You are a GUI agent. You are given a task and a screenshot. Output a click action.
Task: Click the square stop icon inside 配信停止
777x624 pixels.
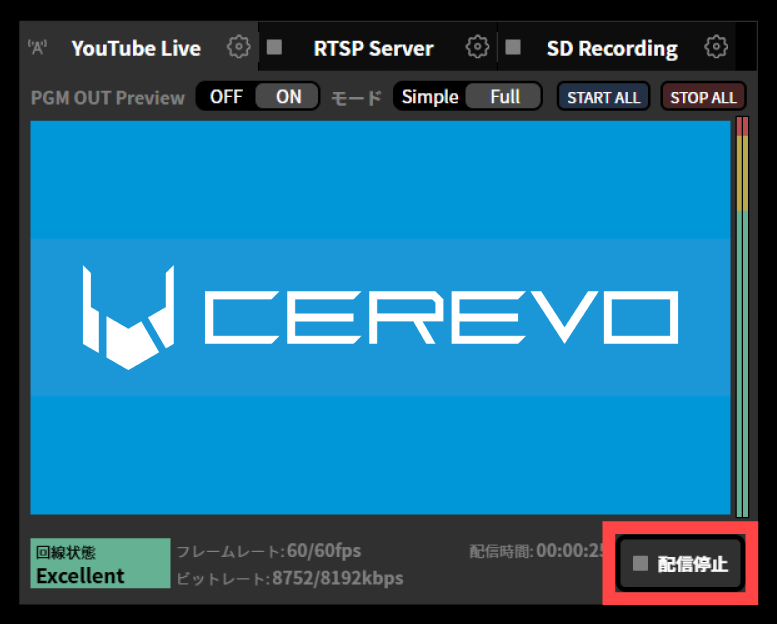pyautogui.click(x=640, y=564)
